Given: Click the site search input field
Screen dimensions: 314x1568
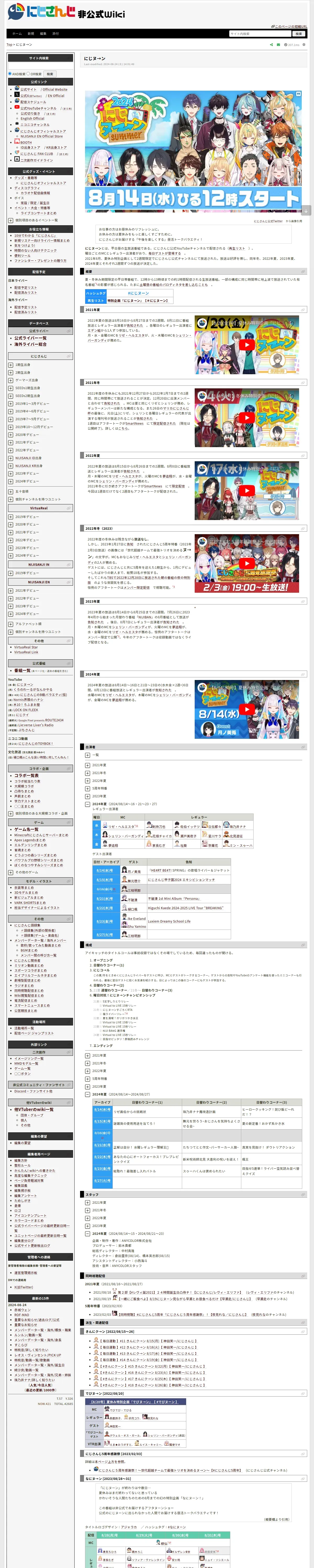Looking at the screenshot, I should click(x=260, y=33).
